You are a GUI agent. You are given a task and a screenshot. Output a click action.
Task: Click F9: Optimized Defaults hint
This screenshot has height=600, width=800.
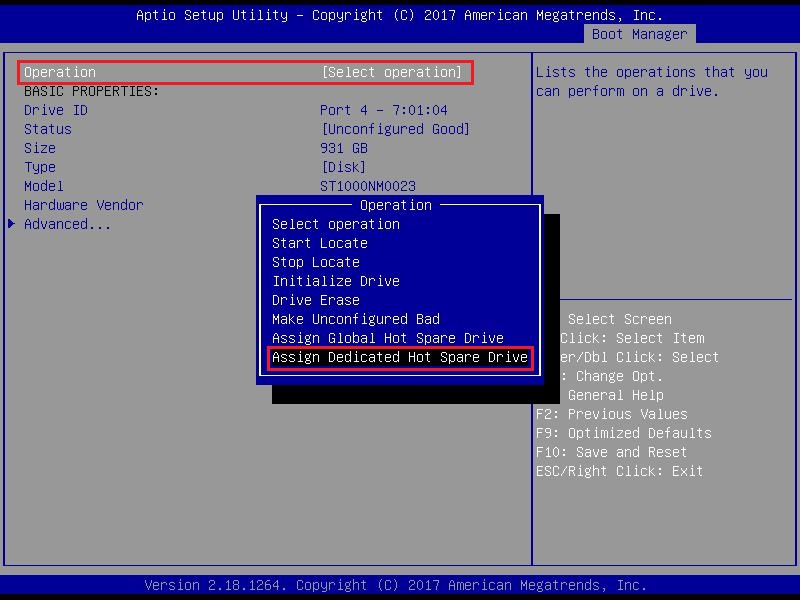coord(623,433)
